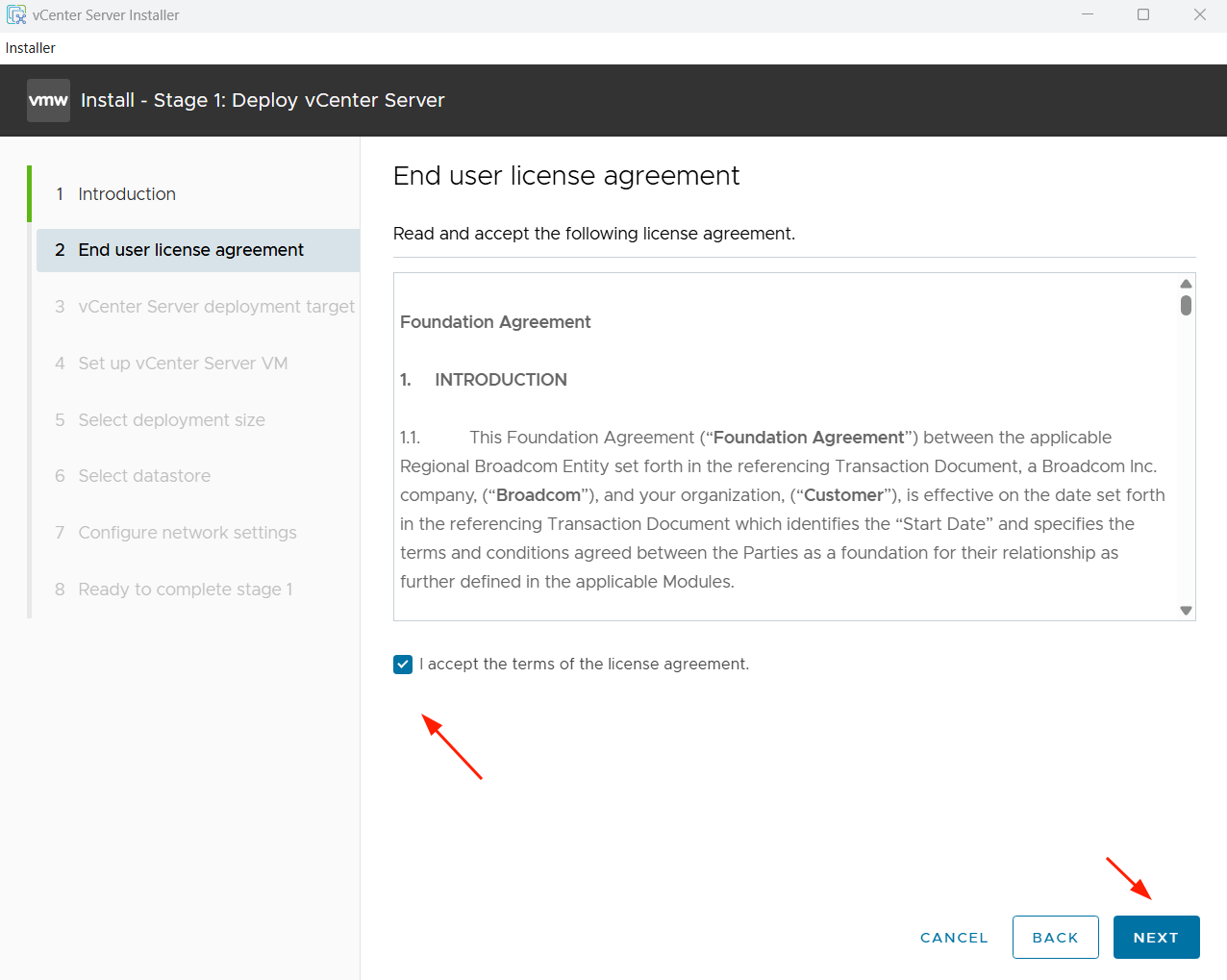Maximize the vCenter Server Installer window
The height and width of the screenshot is (980, 1227).
[1143, 14]
